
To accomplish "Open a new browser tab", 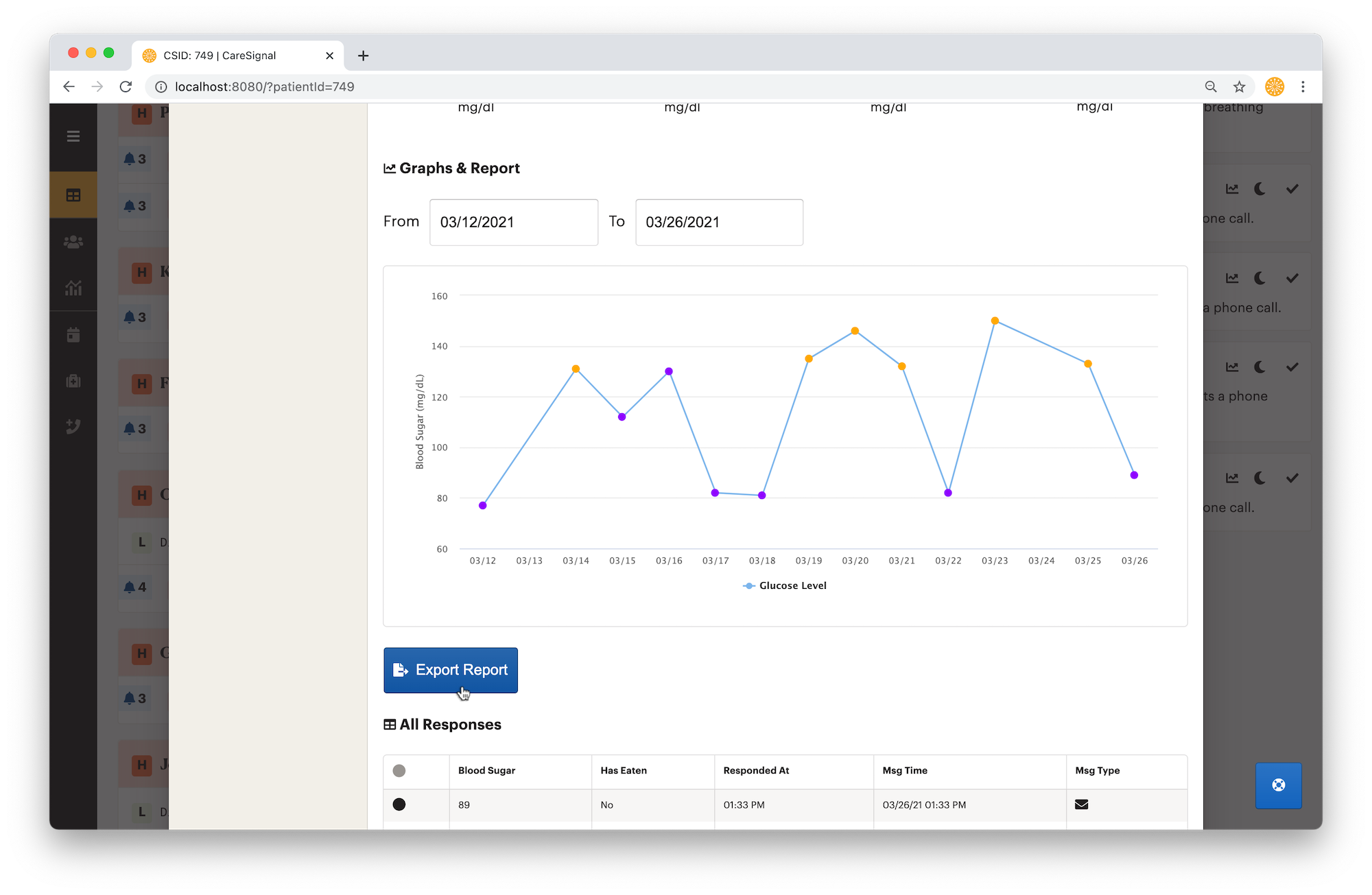I will coord(364,56).
